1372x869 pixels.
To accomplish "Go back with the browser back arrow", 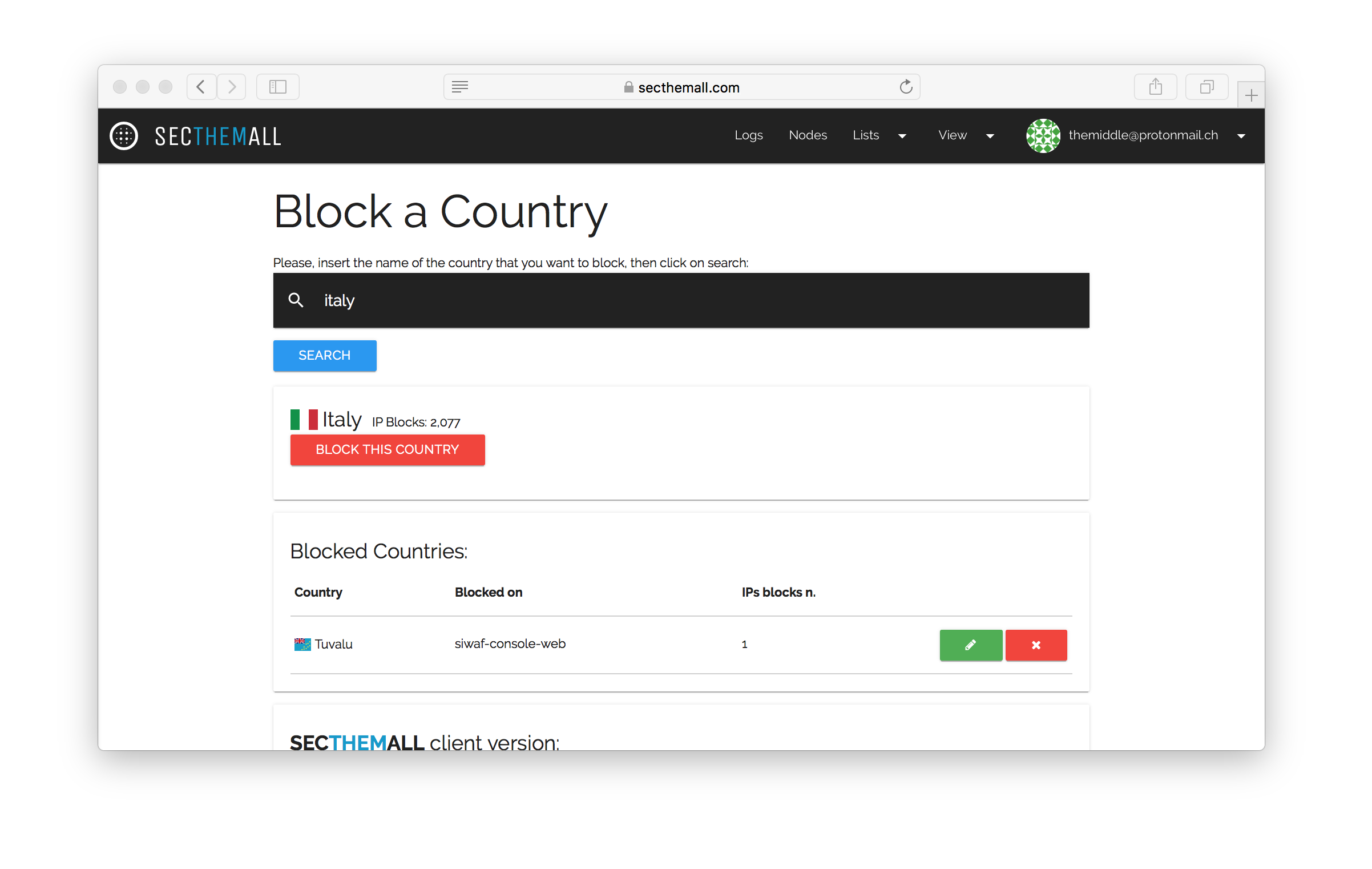I will pyautogui.click(x=201, y=87).
